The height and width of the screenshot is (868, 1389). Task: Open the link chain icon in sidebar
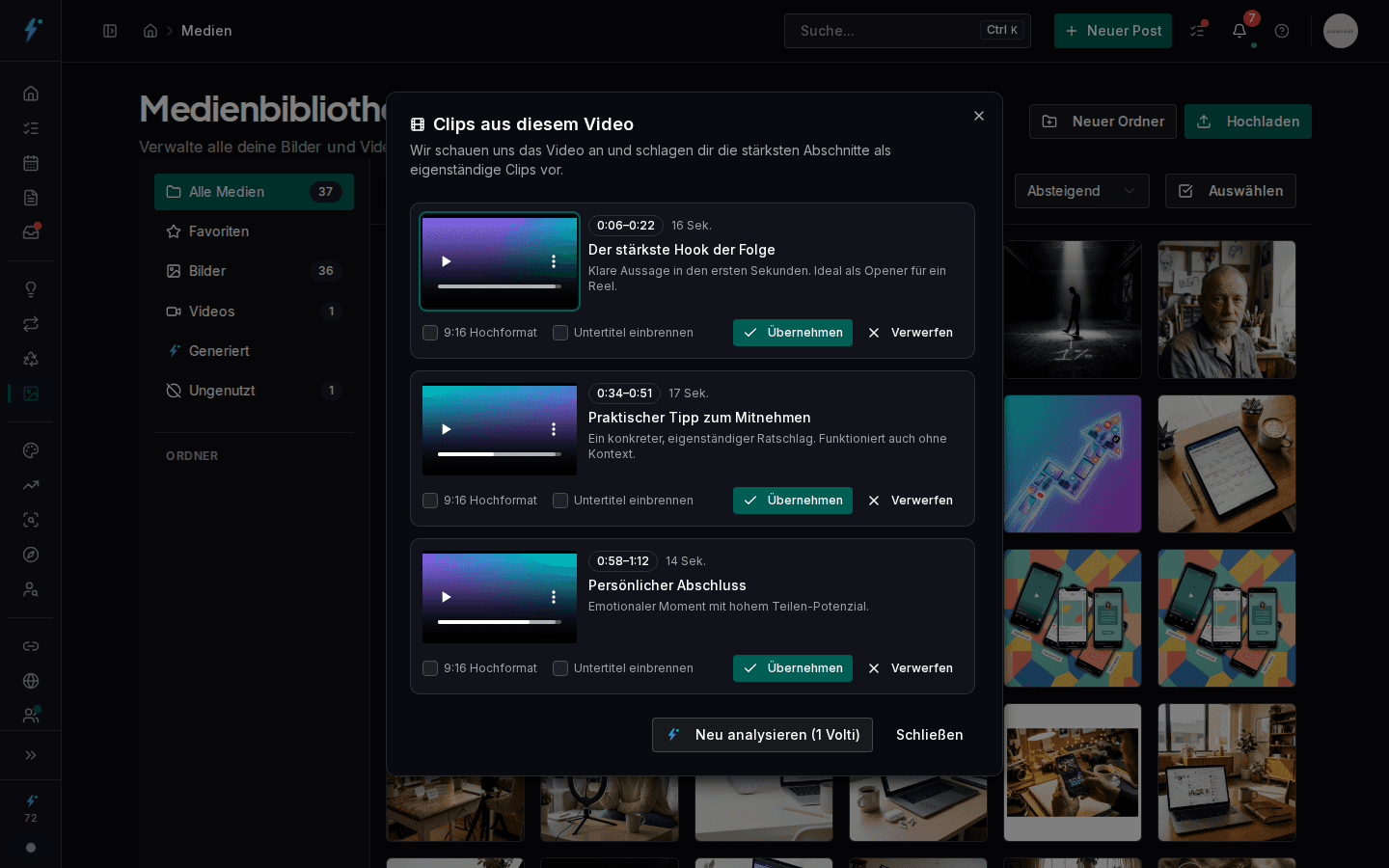point(31,646)
